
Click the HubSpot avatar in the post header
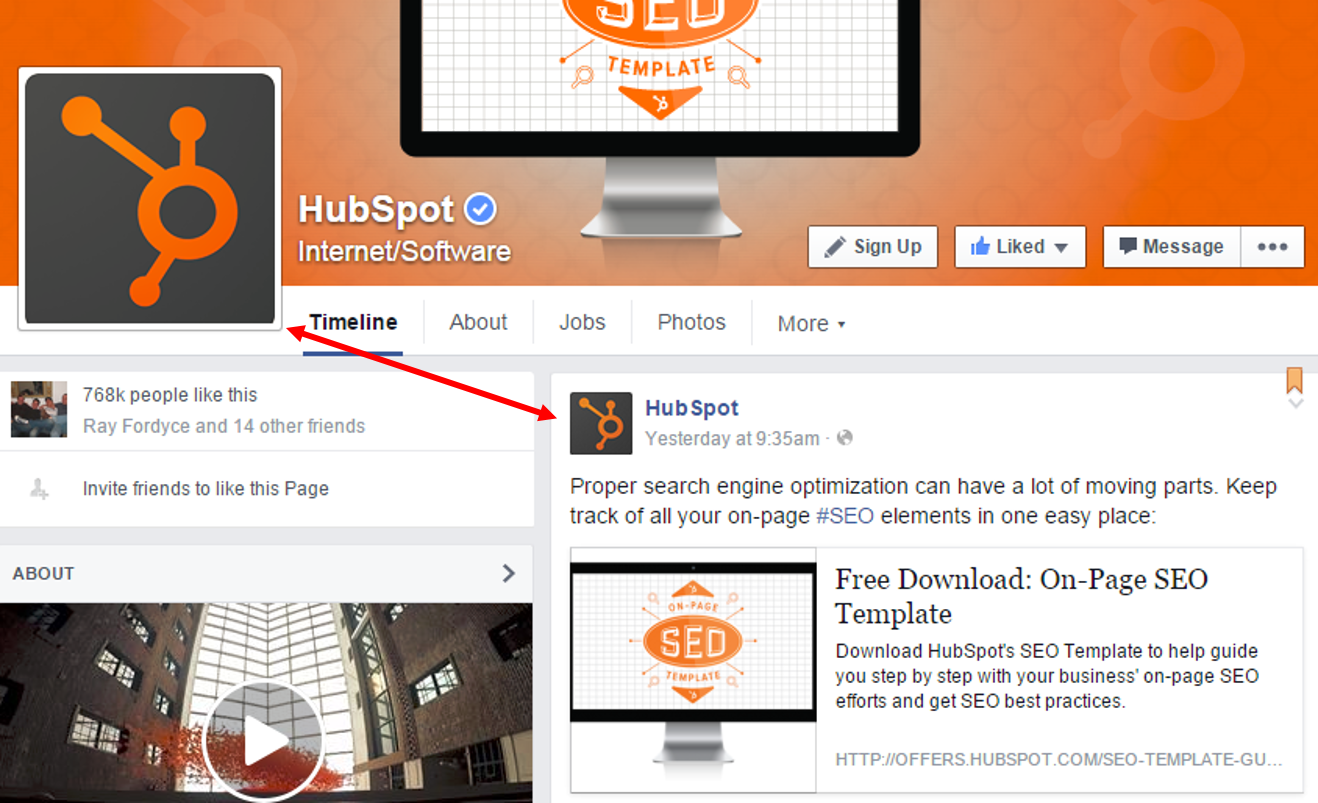click(x=601, y=423)
